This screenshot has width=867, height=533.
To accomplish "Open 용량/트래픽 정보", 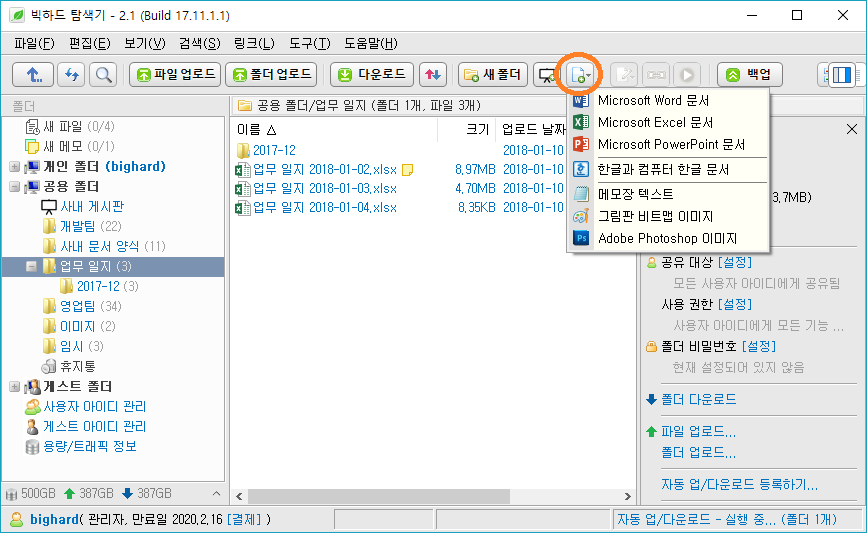I will click(81, 446).
